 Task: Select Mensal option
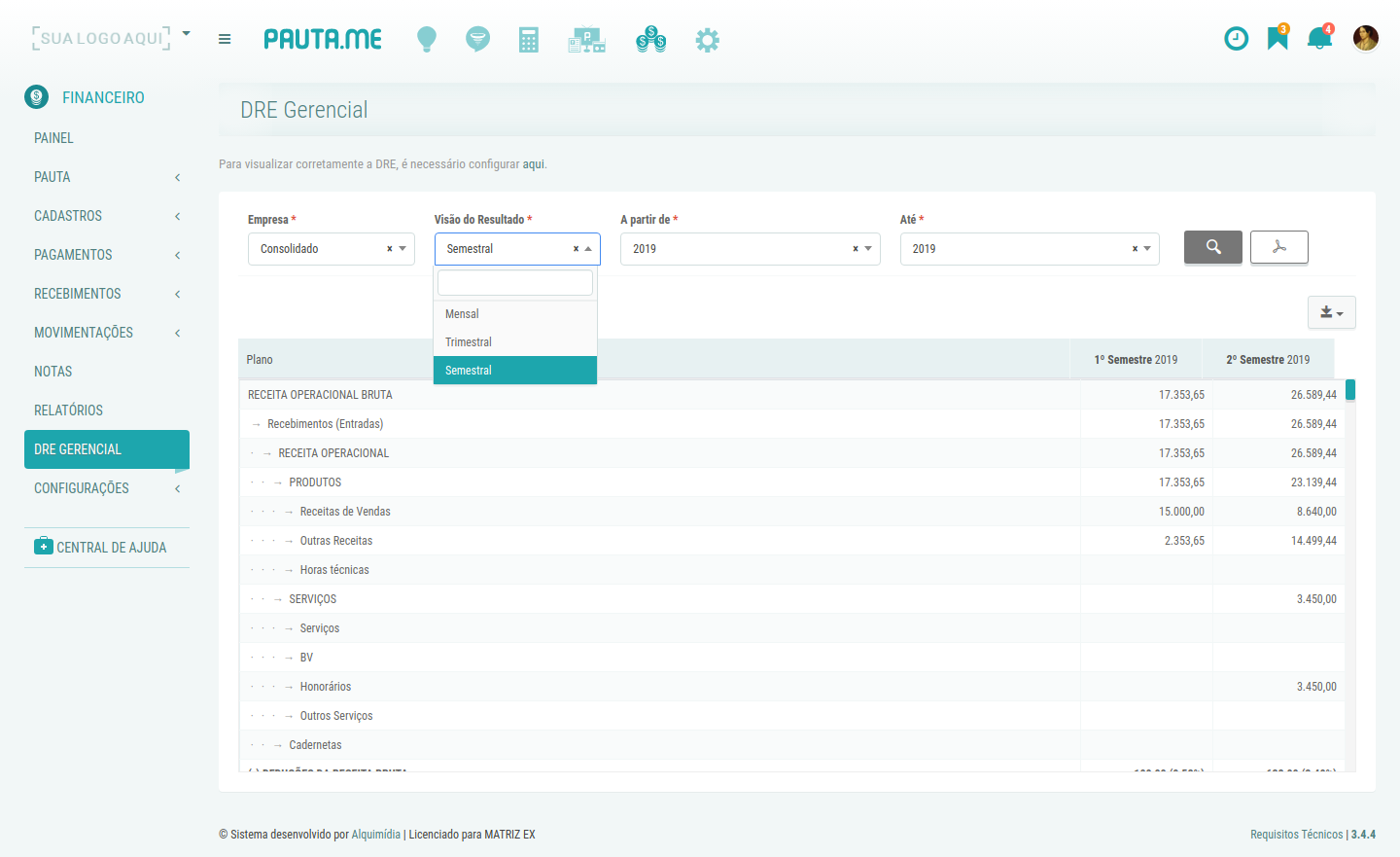[x=515, y=314]
